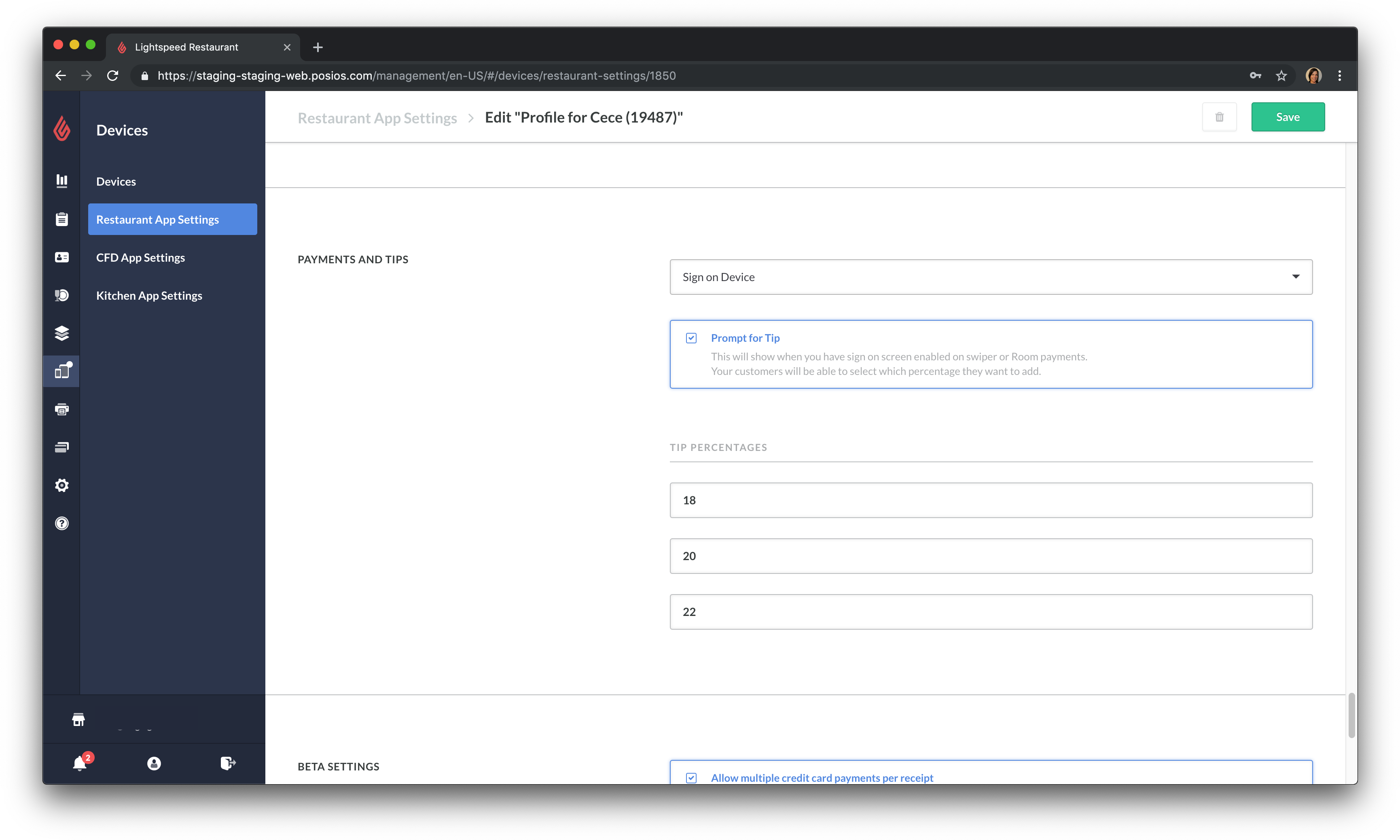Open saved passwords key icon
This screenshot has height=840, width=1400.
pos(1255,75)
